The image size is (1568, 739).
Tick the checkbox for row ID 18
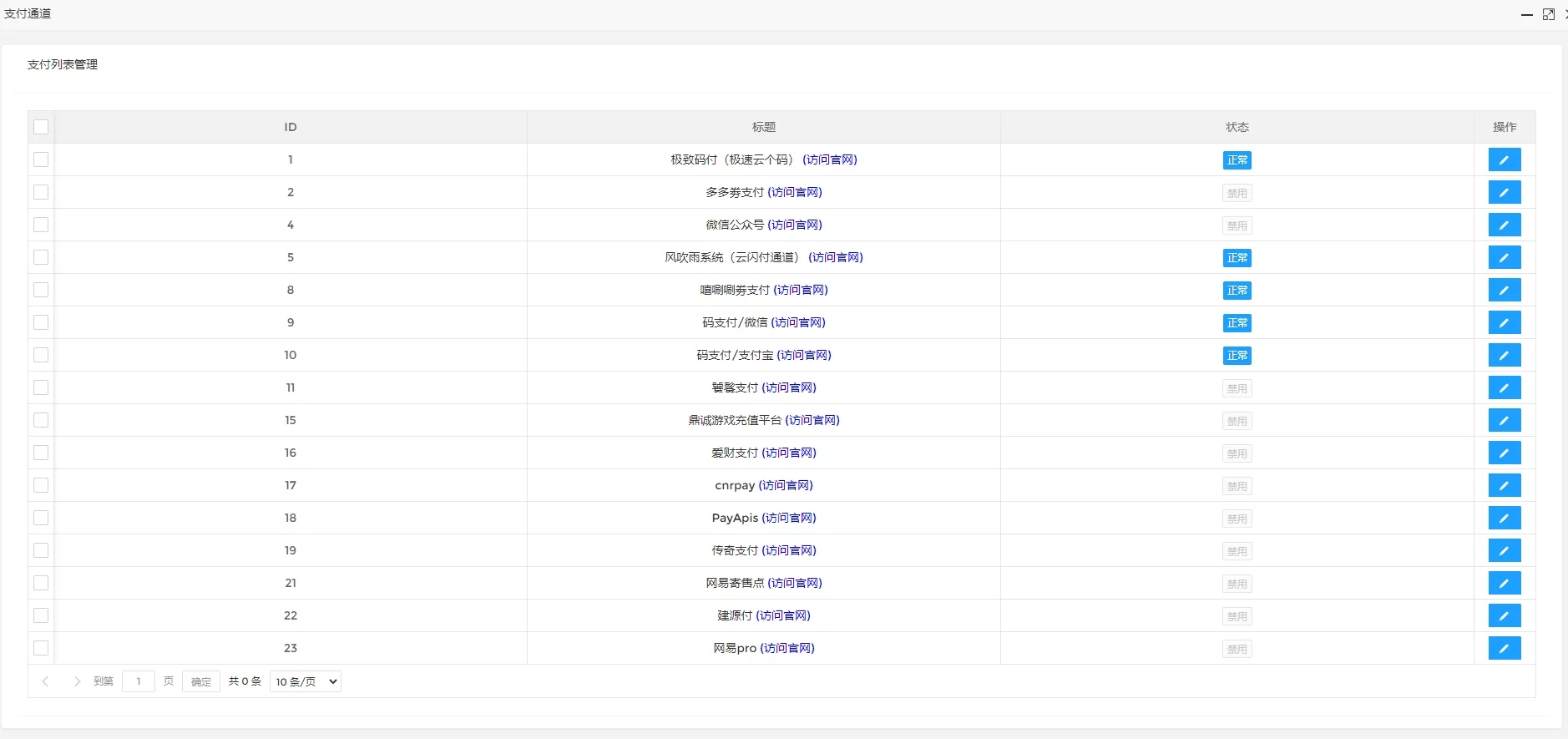pos(41,518)
